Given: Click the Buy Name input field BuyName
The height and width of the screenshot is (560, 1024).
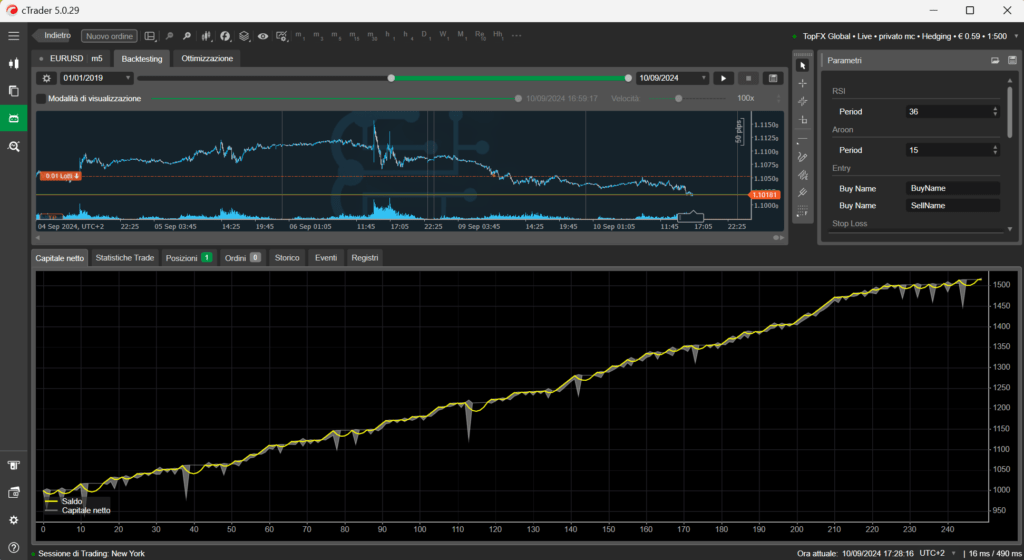Looking at the screenshot, I should click(952, 189).
